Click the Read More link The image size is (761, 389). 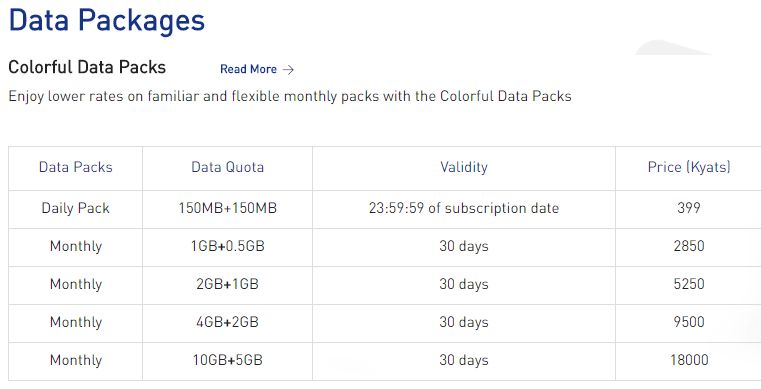click(248, 69)
